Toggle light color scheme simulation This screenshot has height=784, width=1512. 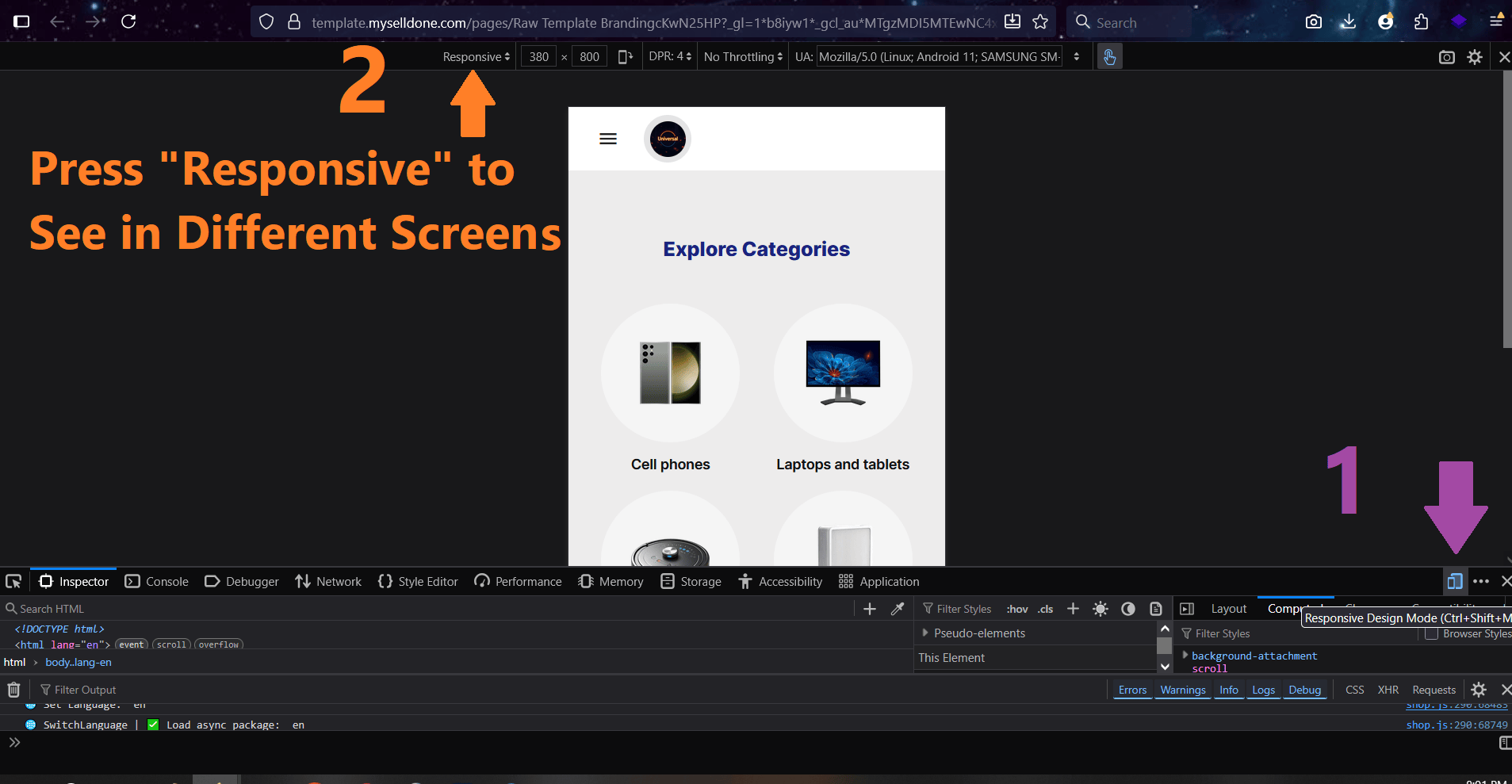point(1101,609)
